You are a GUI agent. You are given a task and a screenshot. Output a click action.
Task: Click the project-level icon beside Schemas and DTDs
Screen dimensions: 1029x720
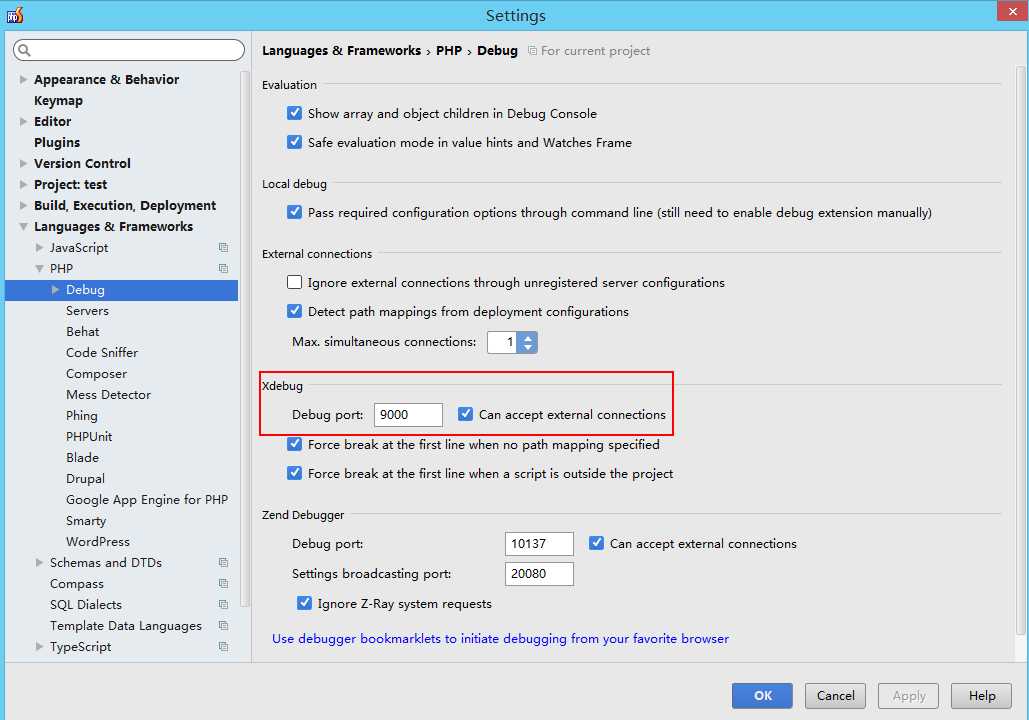tap(223, 562)
